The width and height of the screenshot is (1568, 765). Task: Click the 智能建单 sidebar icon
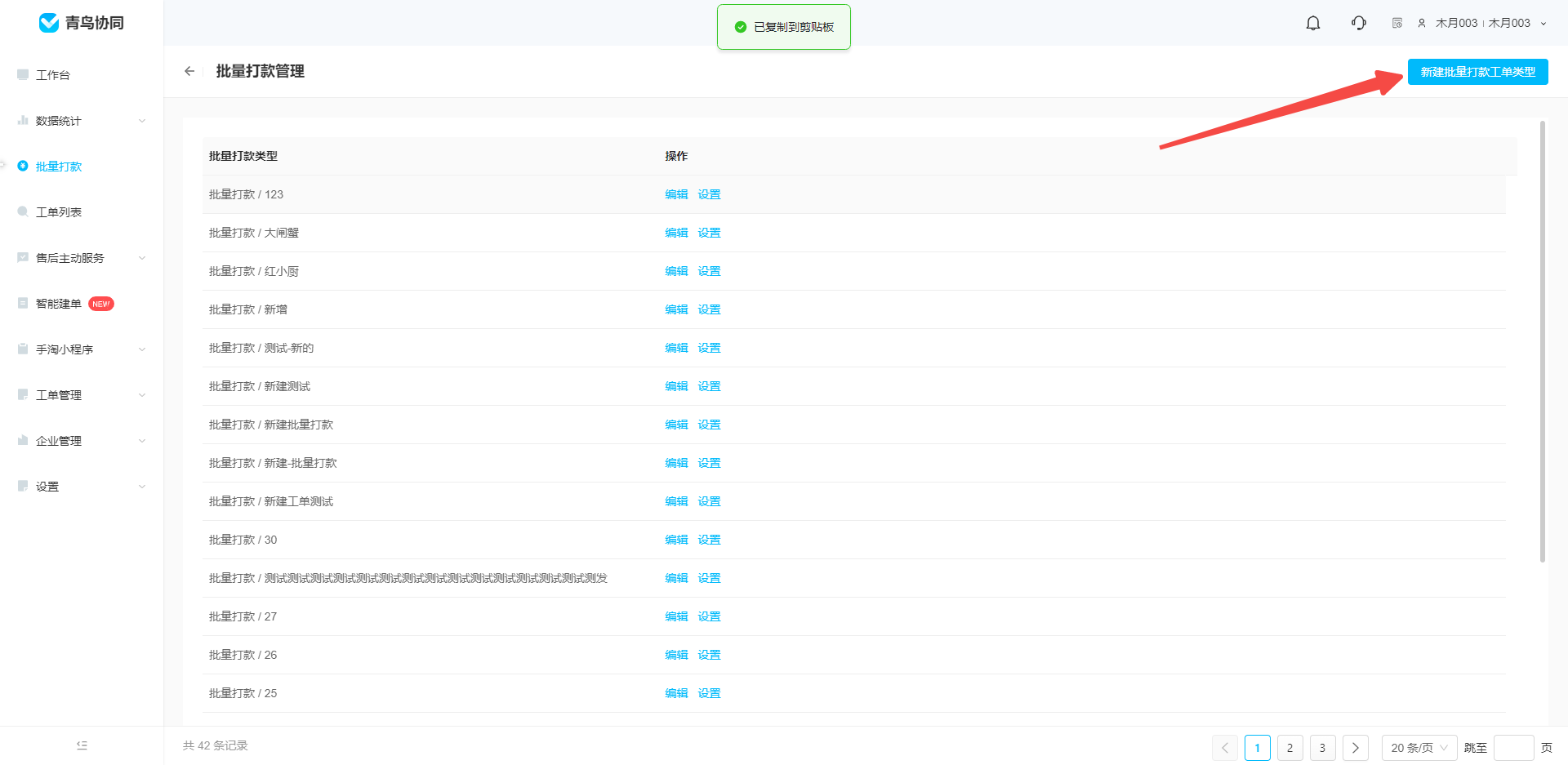pos(23,303)
